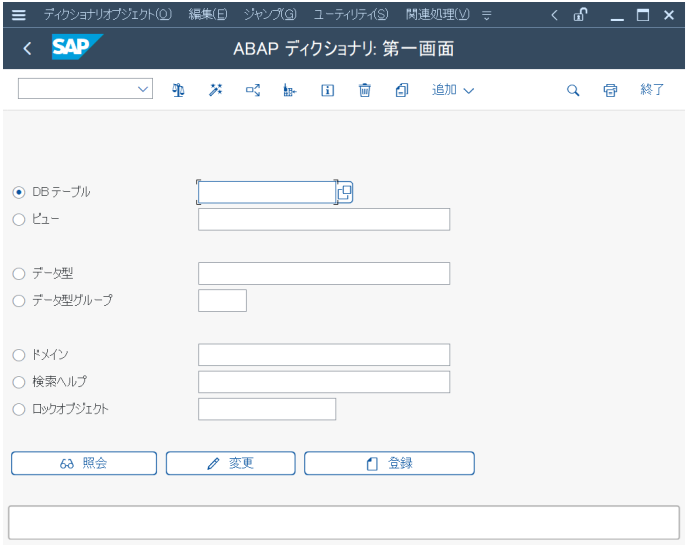Viewport: 690px width, 550px height.
Task: Click the 検索ヘルプ name input field
Action: pyautogui.click(x=324, y=382)
